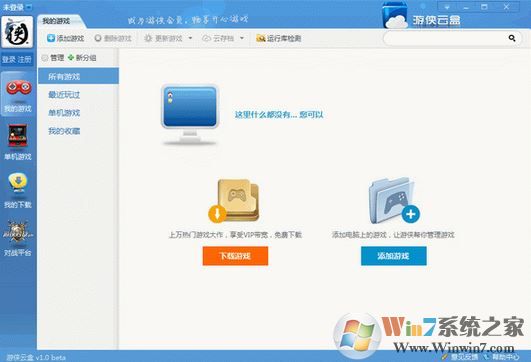This screenshot has width=531, height=362.
Task: Click the computer monitor illustration
Action: click(190, 115)
